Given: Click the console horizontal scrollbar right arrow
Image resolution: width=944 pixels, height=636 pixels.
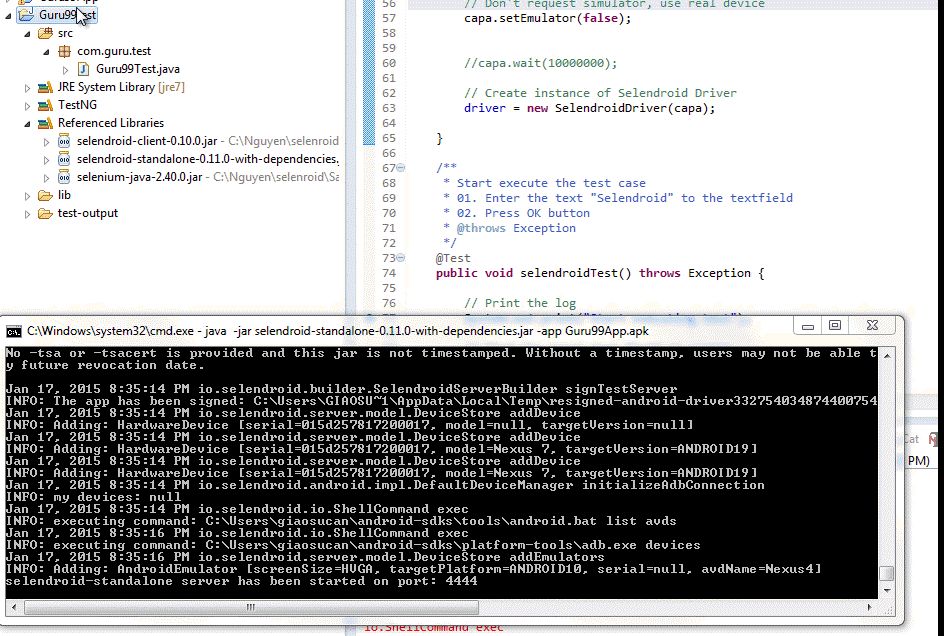Looking at the screenshot, I should click(872, 605).
